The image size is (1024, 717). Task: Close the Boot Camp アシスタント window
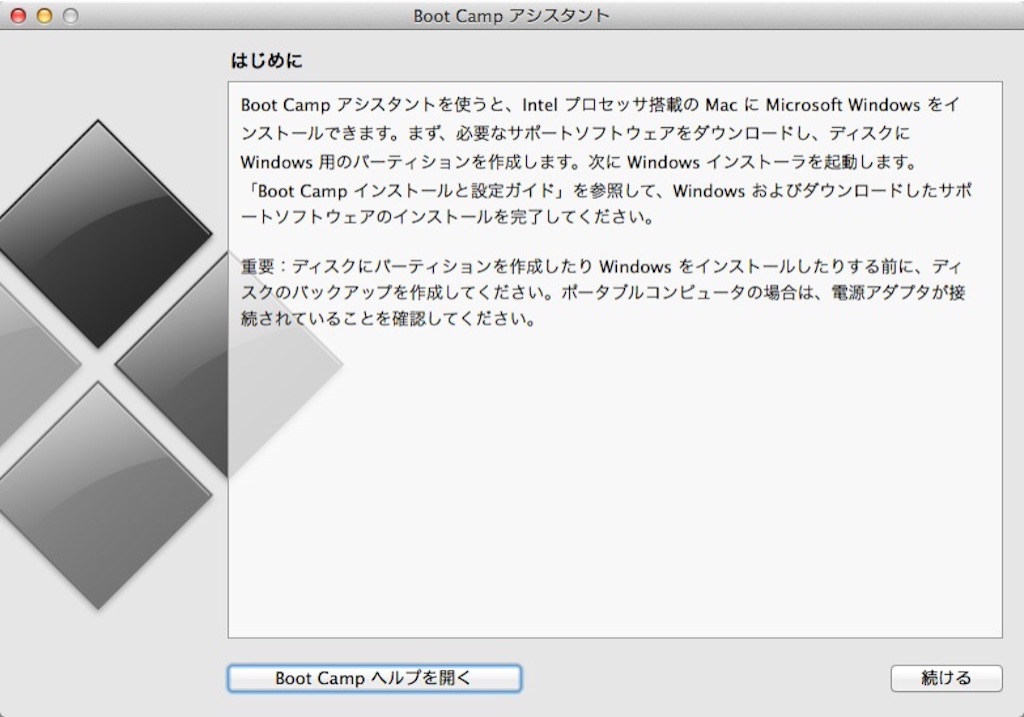[18, 16]
